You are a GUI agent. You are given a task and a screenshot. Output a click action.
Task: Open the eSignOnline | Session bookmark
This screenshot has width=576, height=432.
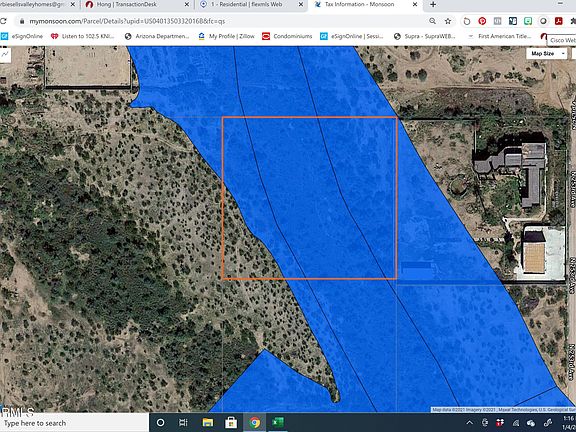(x=352, y=36)
